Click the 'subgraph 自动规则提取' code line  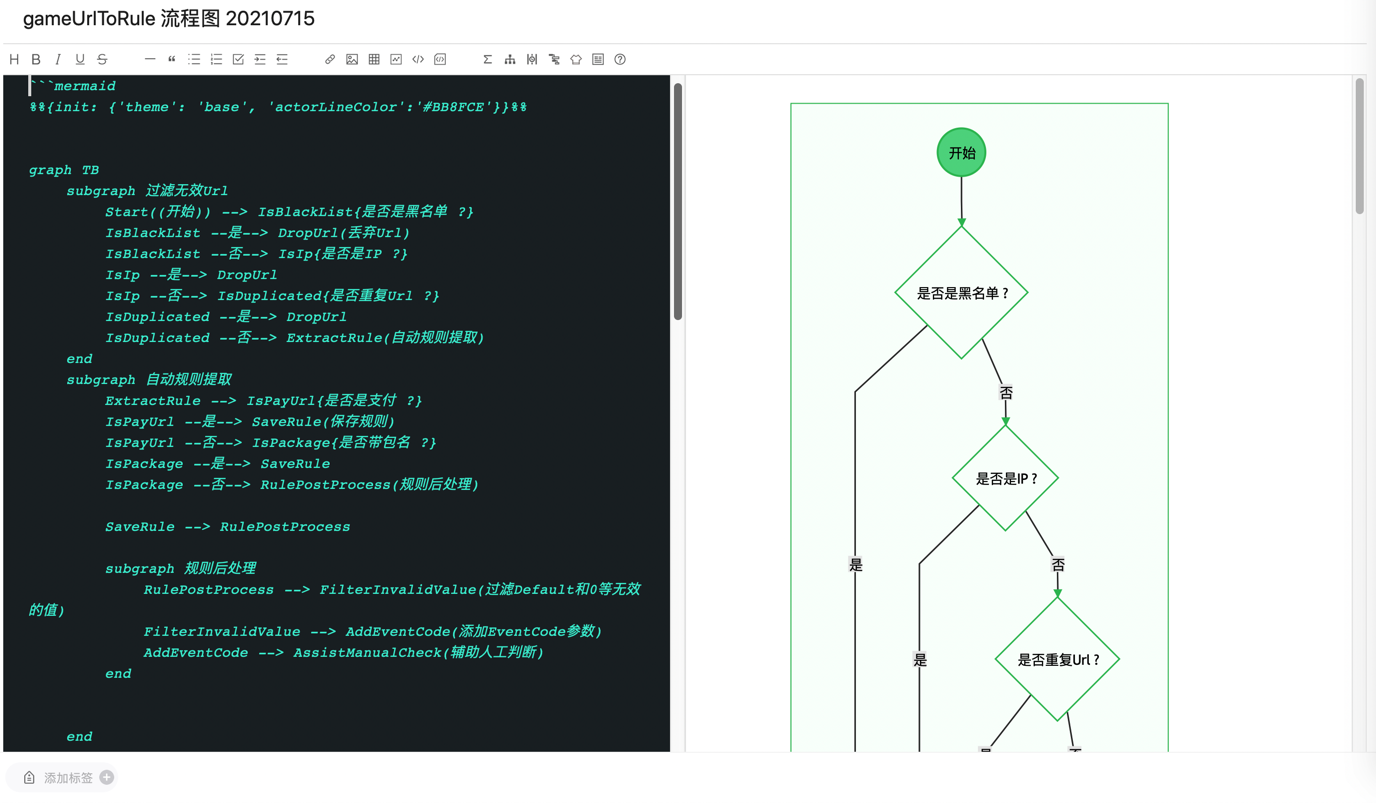(x=149, y=380)
